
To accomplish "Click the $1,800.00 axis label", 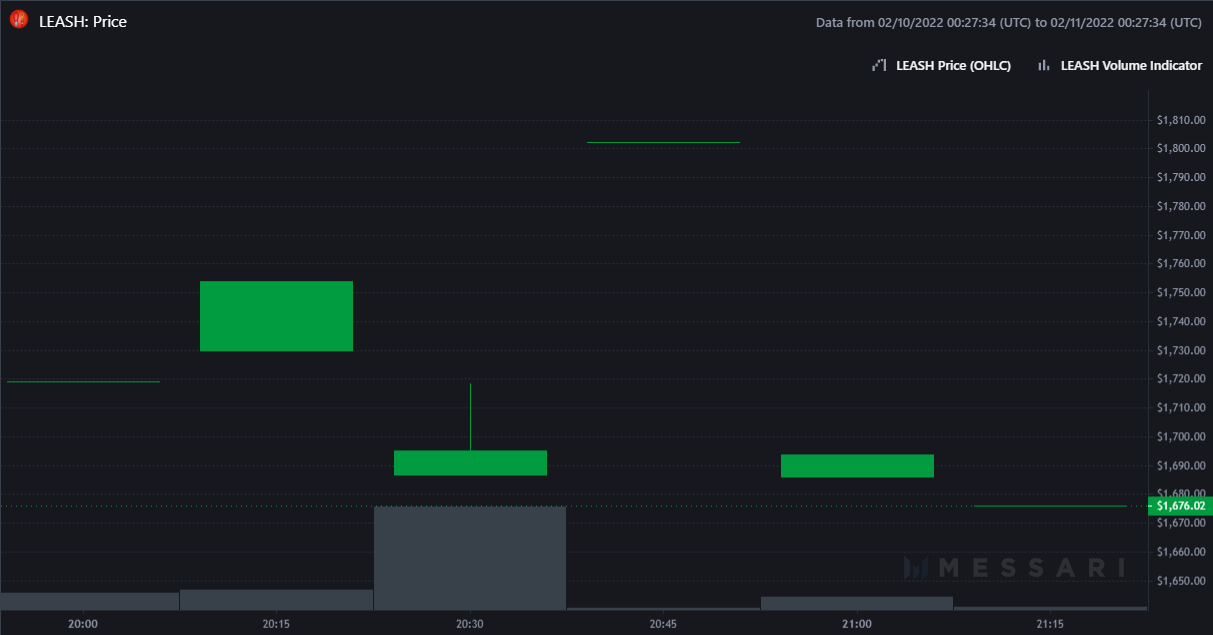I will click(x=1180, y=149).
